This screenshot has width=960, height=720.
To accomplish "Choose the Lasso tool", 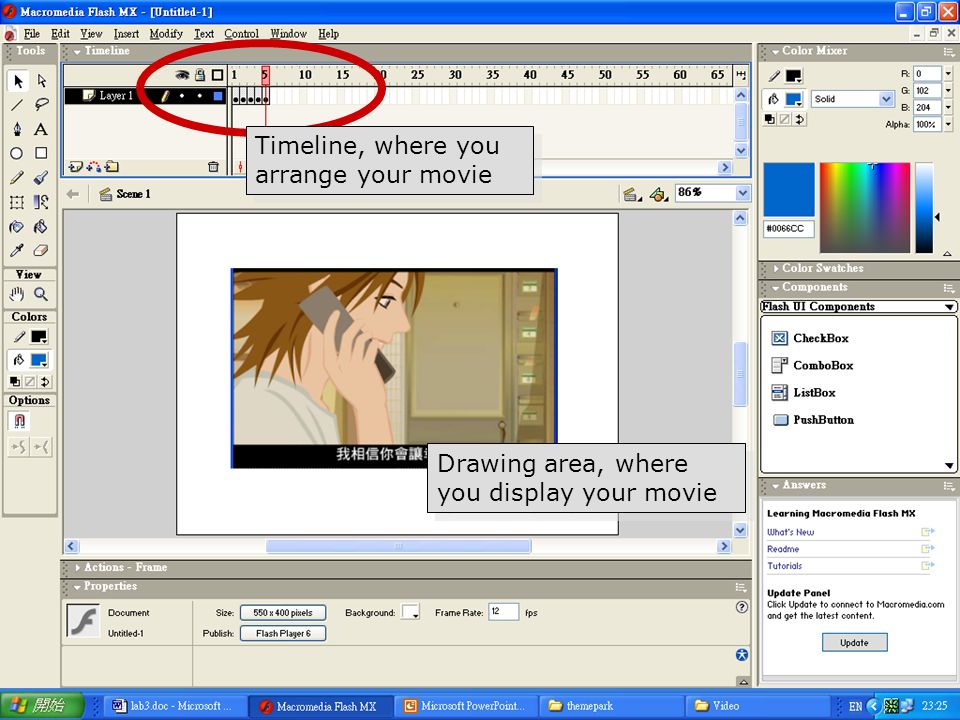I will click(42, 105).
